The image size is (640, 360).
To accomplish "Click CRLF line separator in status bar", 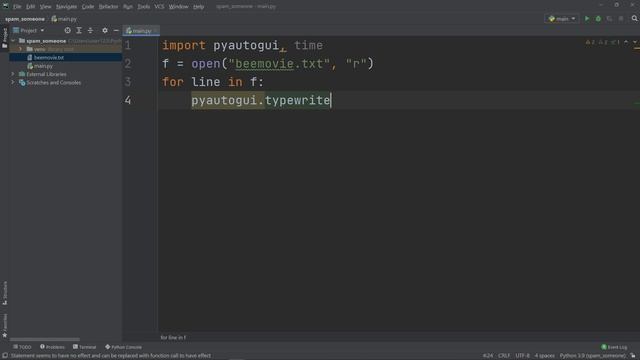I will point(504,356).
